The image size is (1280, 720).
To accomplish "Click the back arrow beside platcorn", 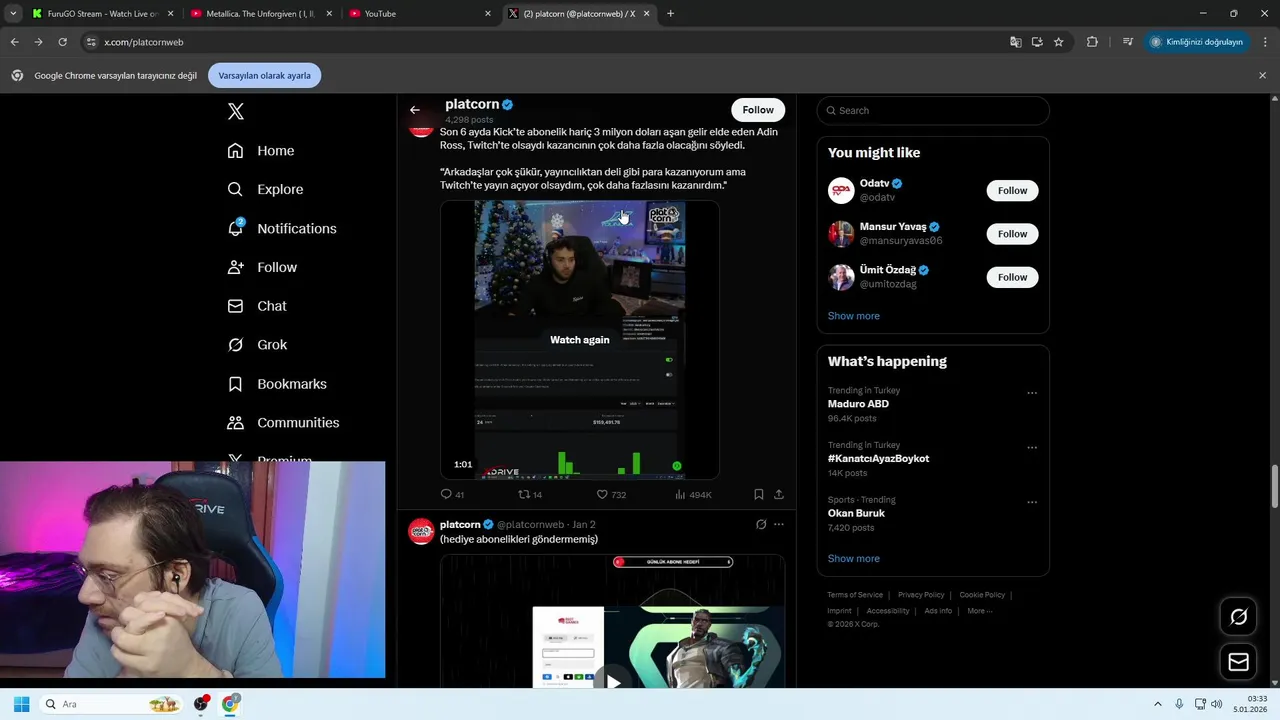I will (x=415, y=110).
